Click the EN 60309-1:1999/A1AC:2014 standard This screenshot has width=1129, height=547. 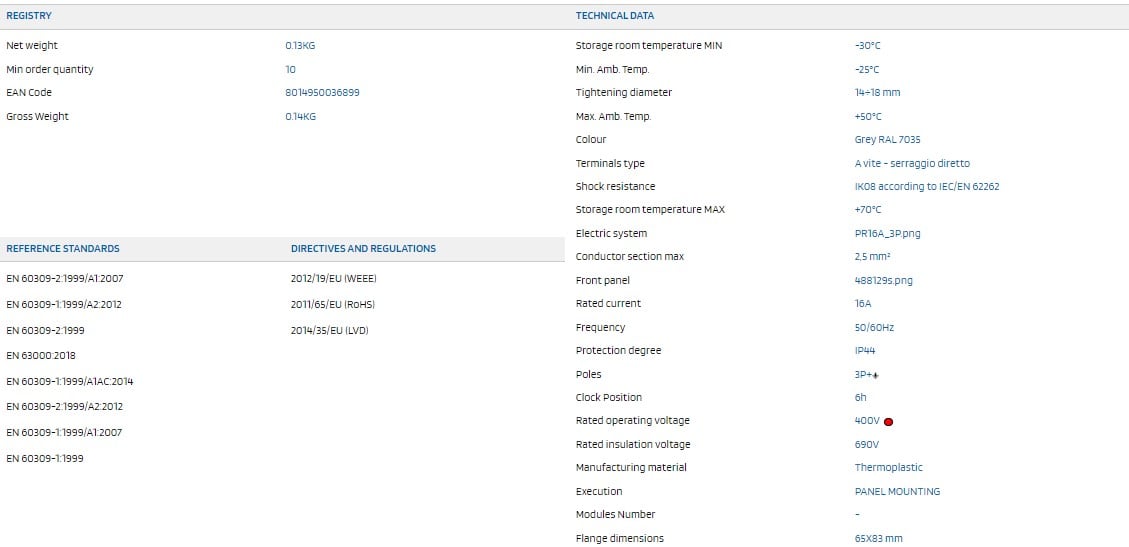69,381
